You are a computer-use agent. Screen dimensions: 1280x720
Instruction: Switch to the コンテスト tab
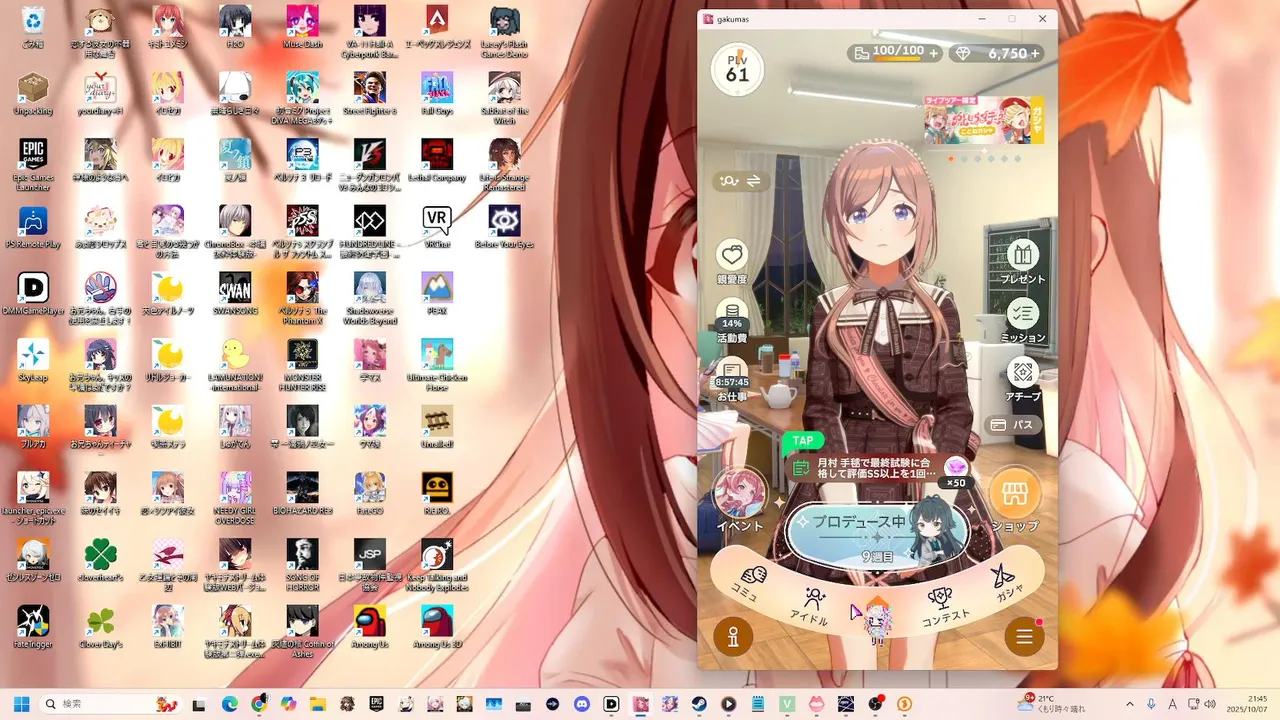pos(943,606)
